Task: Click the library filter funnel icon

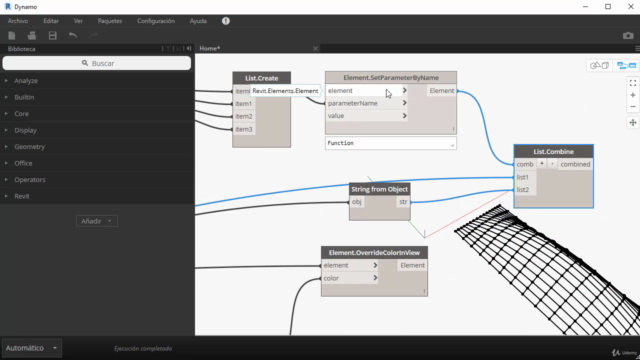Action: pyautogui.click(x=168, y=49)
